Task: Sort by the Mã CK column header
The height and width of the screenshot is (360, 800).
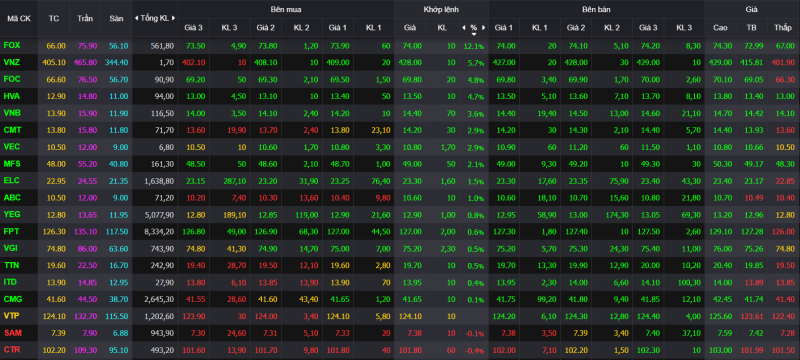Action: click(x=19, y=18)
